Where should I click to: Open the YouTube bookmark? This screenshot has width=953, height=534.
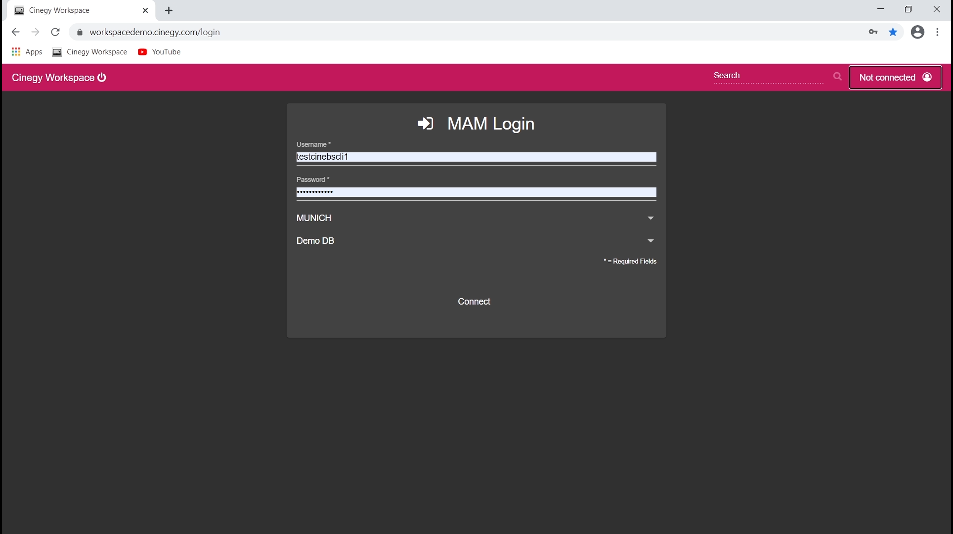pos(159,52)
